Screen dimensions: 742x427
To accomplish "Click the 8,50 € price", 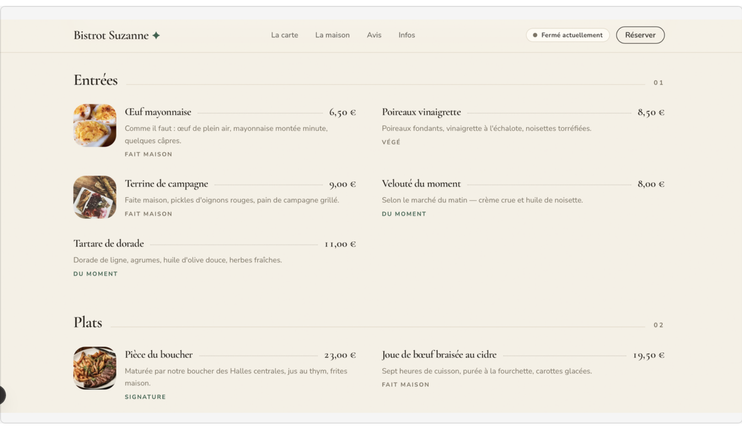I will click(651, 112).
